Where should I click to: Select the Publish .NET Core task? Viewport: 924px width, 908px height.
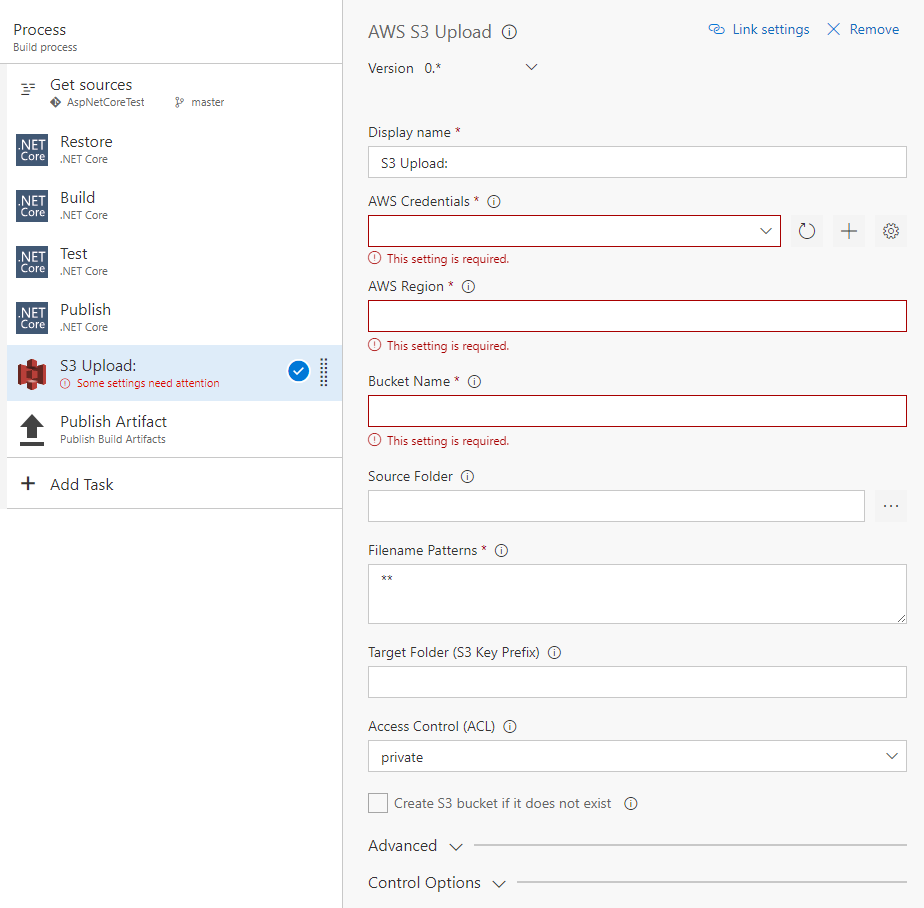(174, 318)
